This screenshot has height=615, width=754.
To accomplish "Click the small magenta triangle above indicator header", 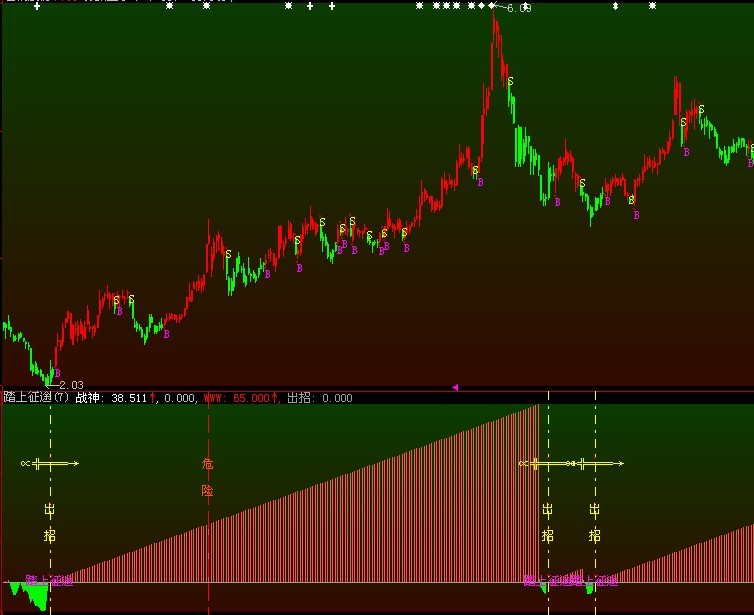I will click(x=455, y=387).
